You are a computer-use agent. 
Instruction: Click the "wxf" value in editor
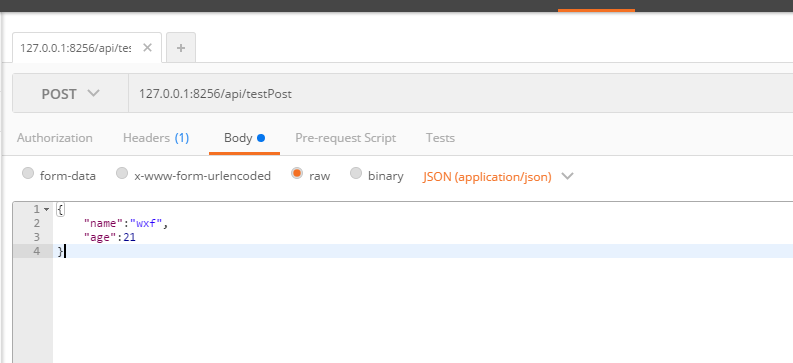(146, 223)
